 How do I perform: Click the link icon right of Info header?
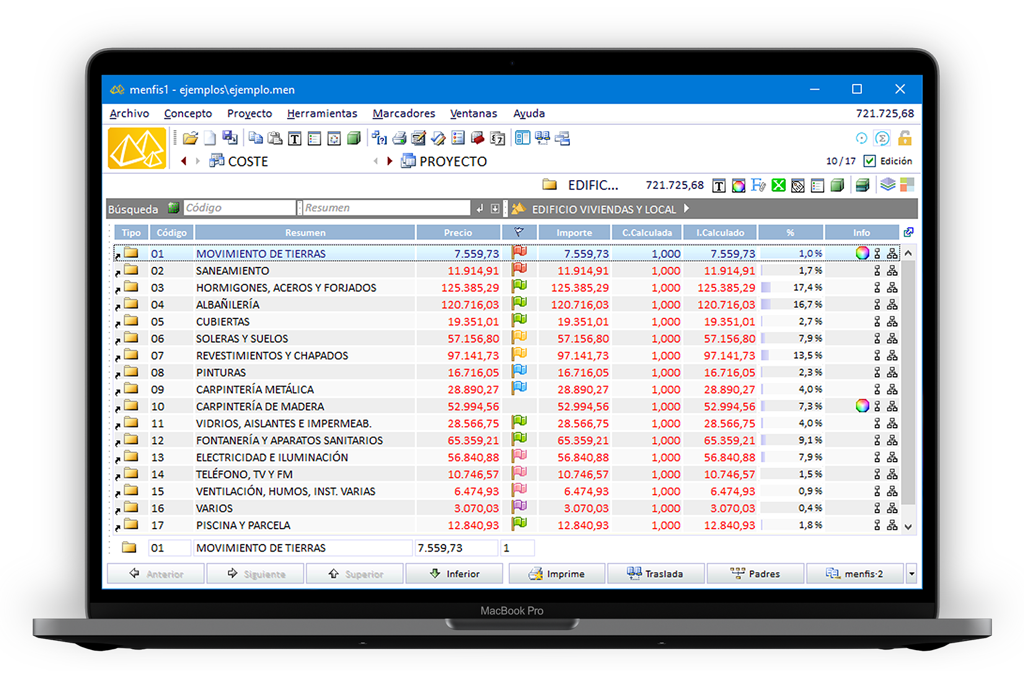click(x=908, y=232)
